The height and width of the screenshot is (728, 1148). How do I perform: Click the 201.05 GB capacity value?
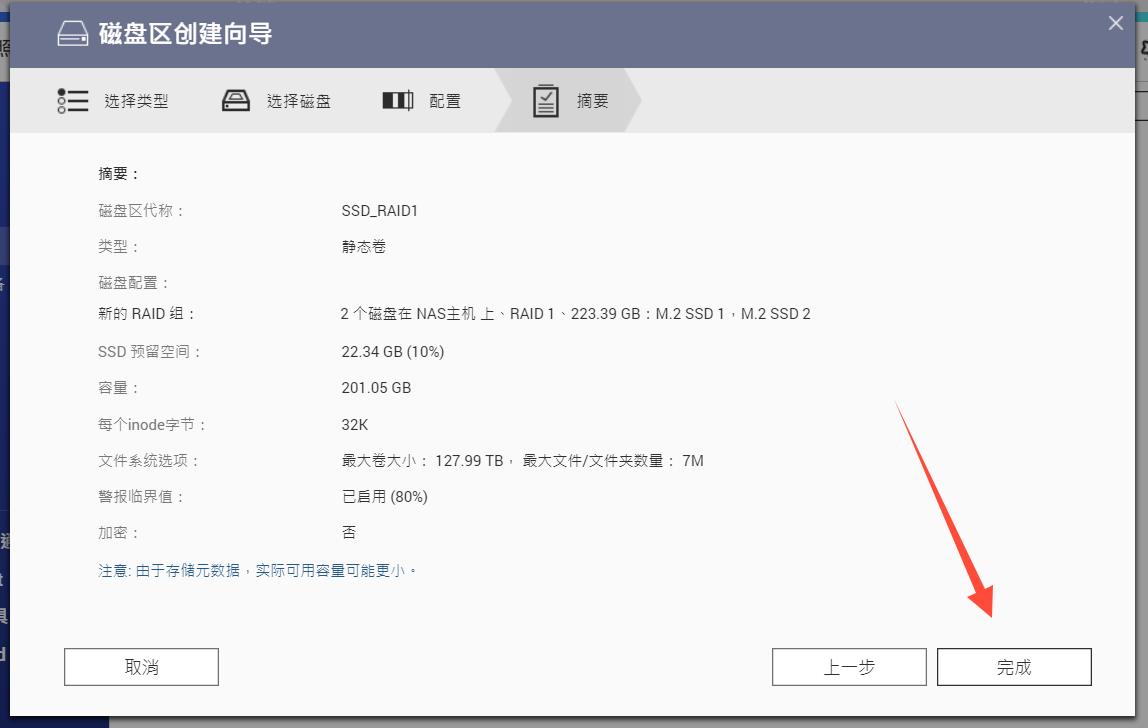click(x=378, y=388)
